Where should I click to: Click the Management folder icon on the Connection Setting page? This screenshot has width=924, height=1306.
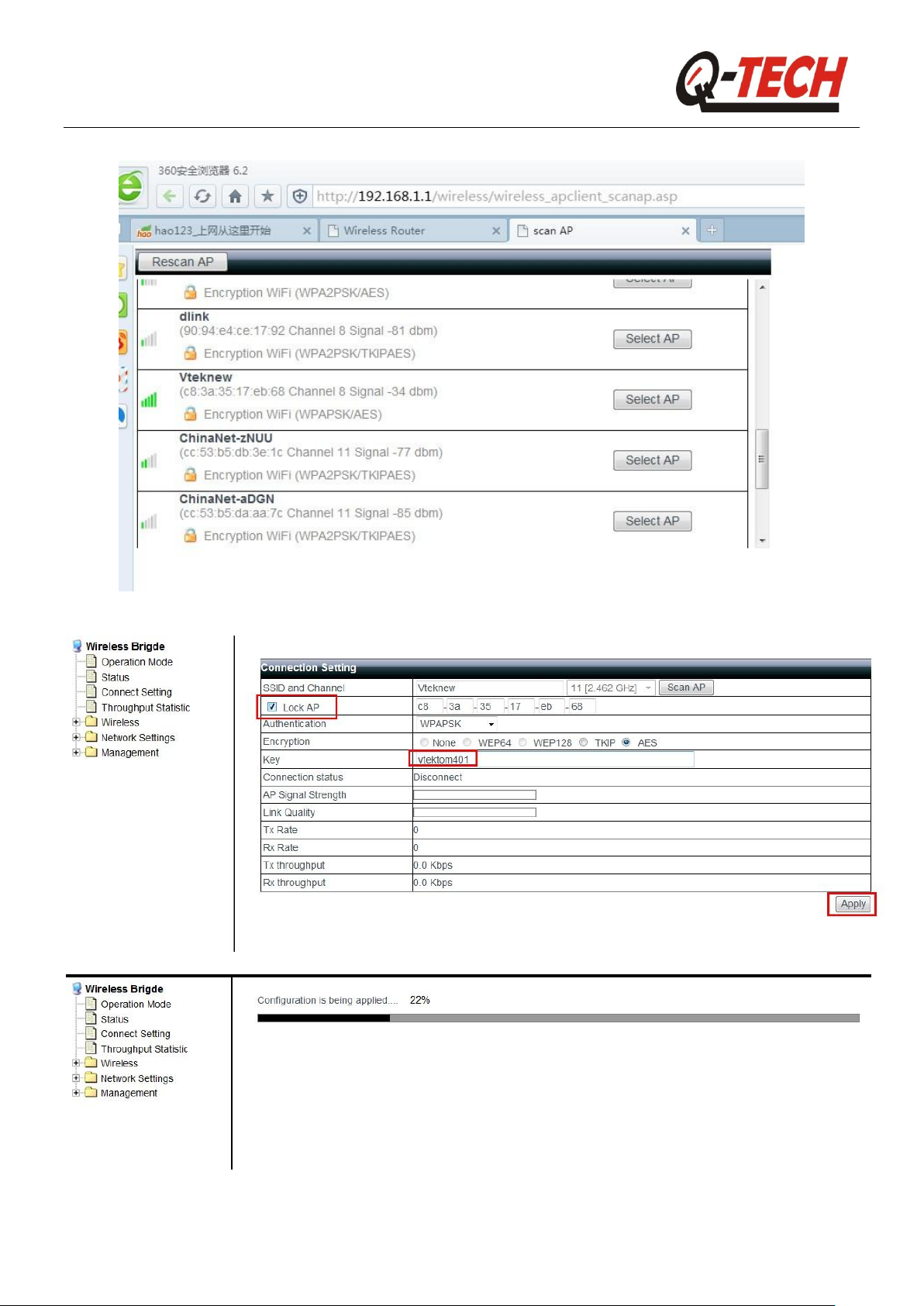point(91,752)
